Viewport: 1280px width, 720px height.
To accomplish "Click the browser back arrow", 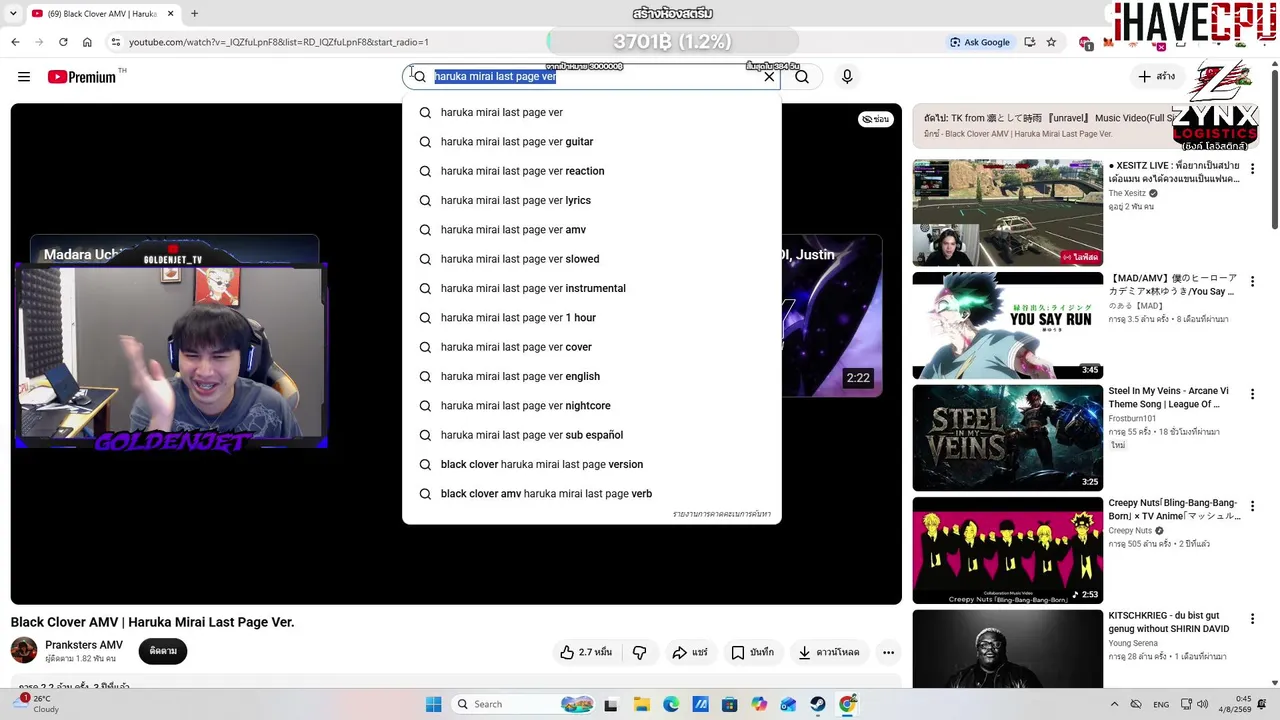I will pyautogui.click(x=15, y=42).
